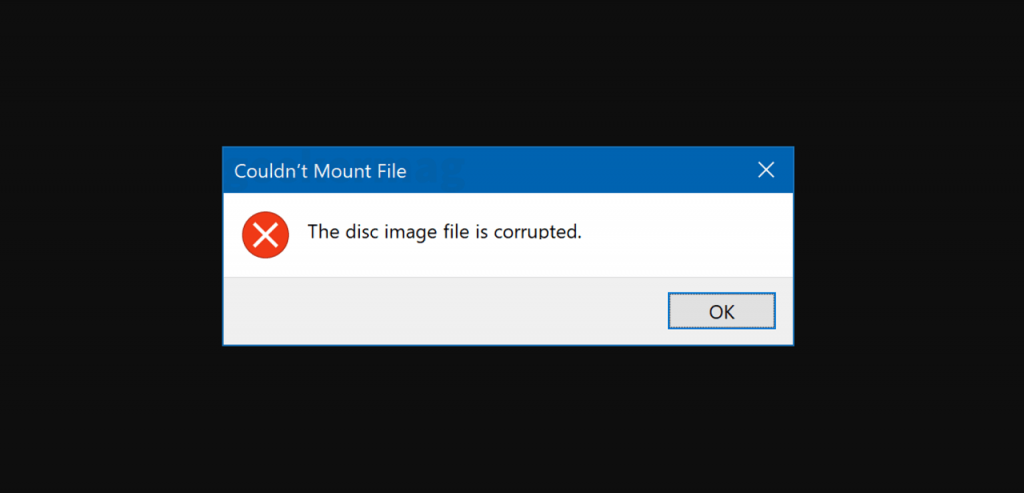Close the Couldn't Mount File dialog
The width and height of the screenshot is (1024, 493).
[x=765, y=170]
